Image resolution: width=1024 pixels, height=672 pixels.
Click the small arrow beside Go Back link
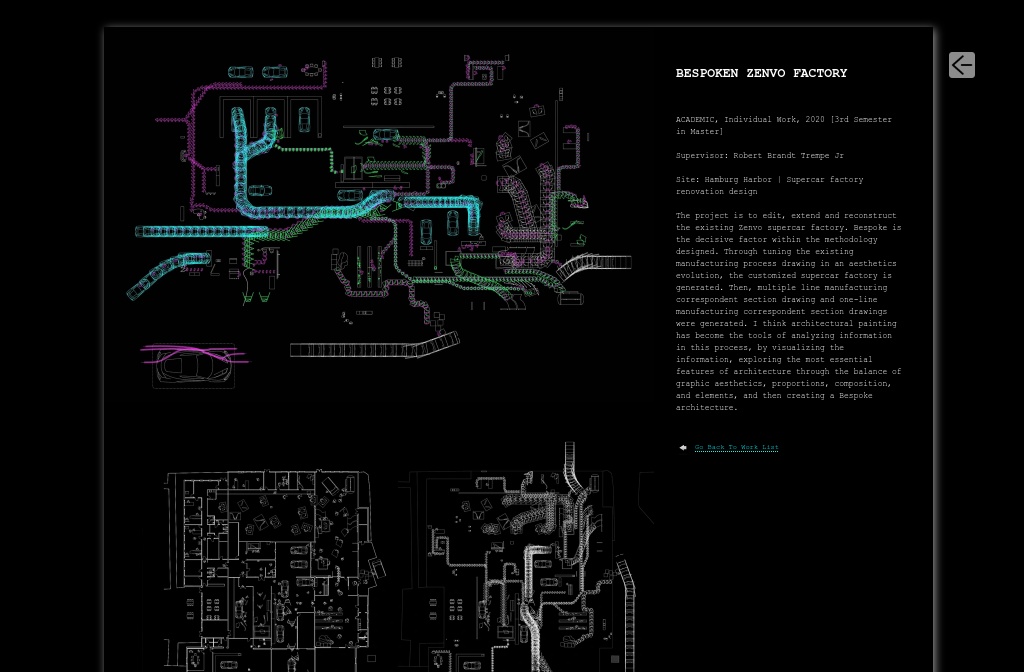683,447
